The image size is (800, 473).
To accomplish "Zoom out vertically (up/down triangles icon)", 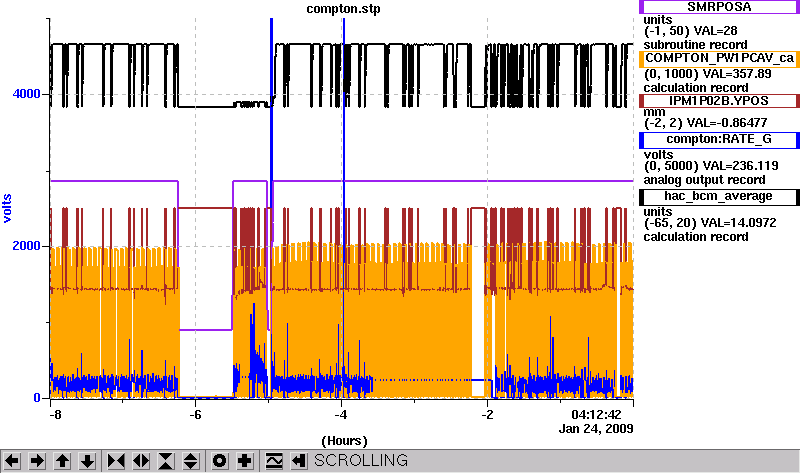I will pyautogui.click(x=191, y=461).
